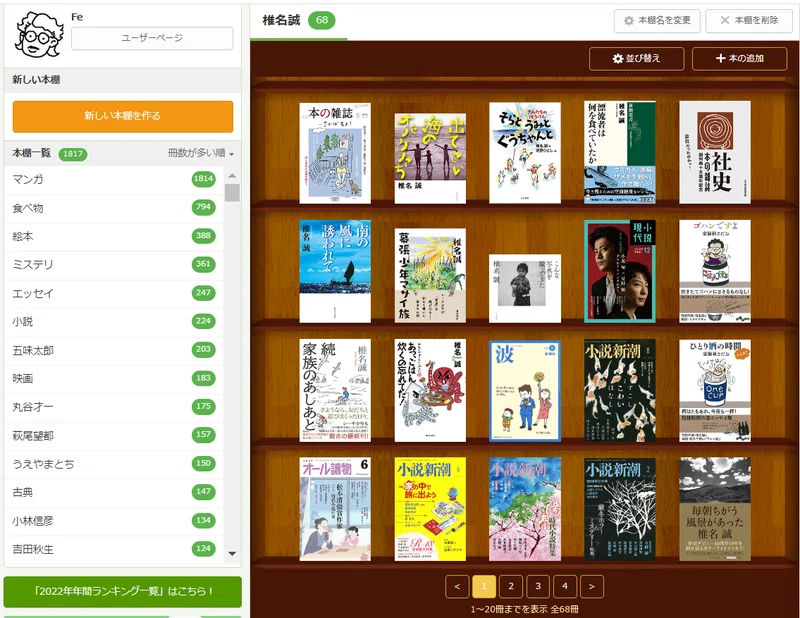Viewport: 800px width, 618px height.
Task: Click 本棚を削除 to delete shelf
Action: 748,20
